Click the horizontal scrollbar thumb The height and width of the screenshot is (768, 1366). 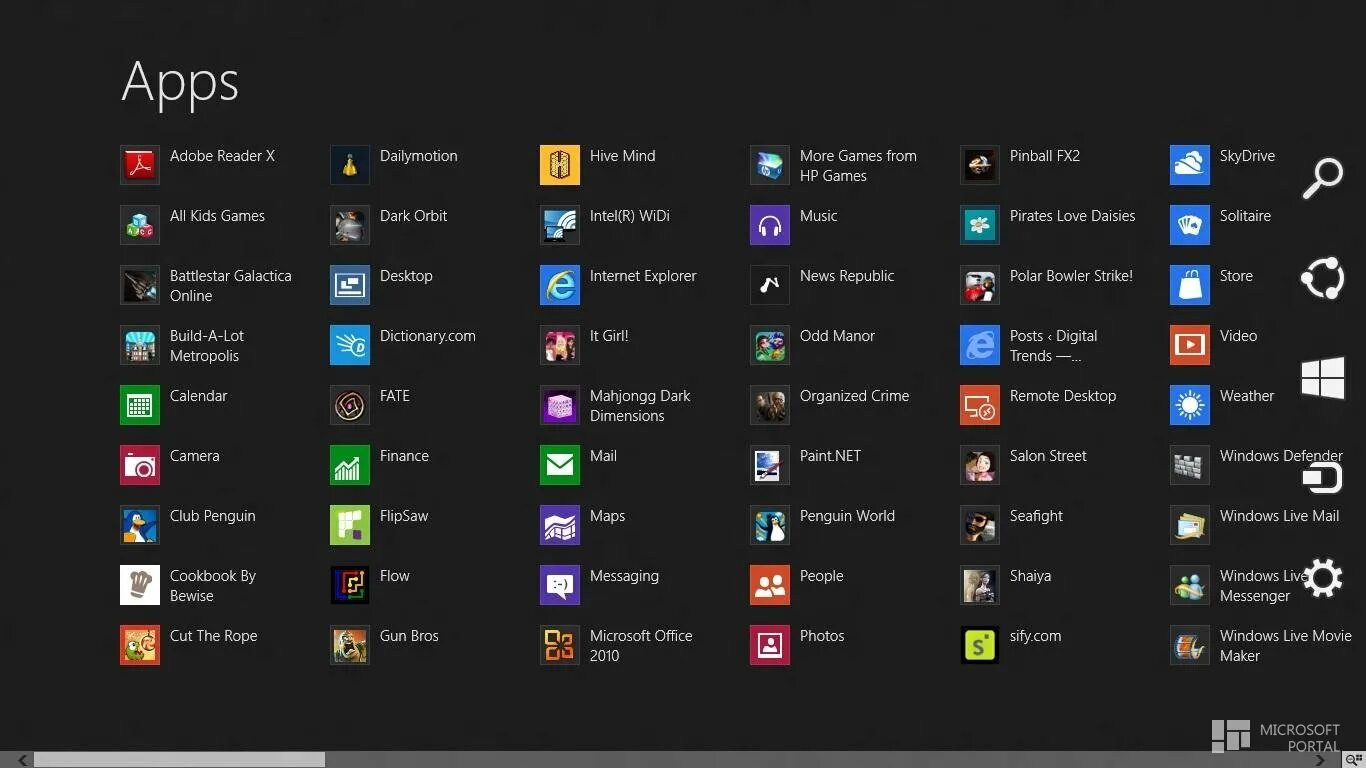[180, 760]
